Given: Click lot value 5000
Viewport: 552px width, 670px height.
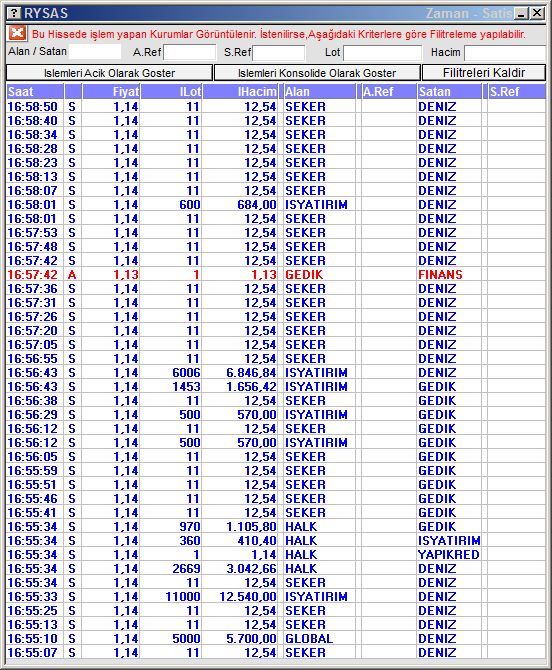Looking at the screenshot, I should click(x=186, y=638).
